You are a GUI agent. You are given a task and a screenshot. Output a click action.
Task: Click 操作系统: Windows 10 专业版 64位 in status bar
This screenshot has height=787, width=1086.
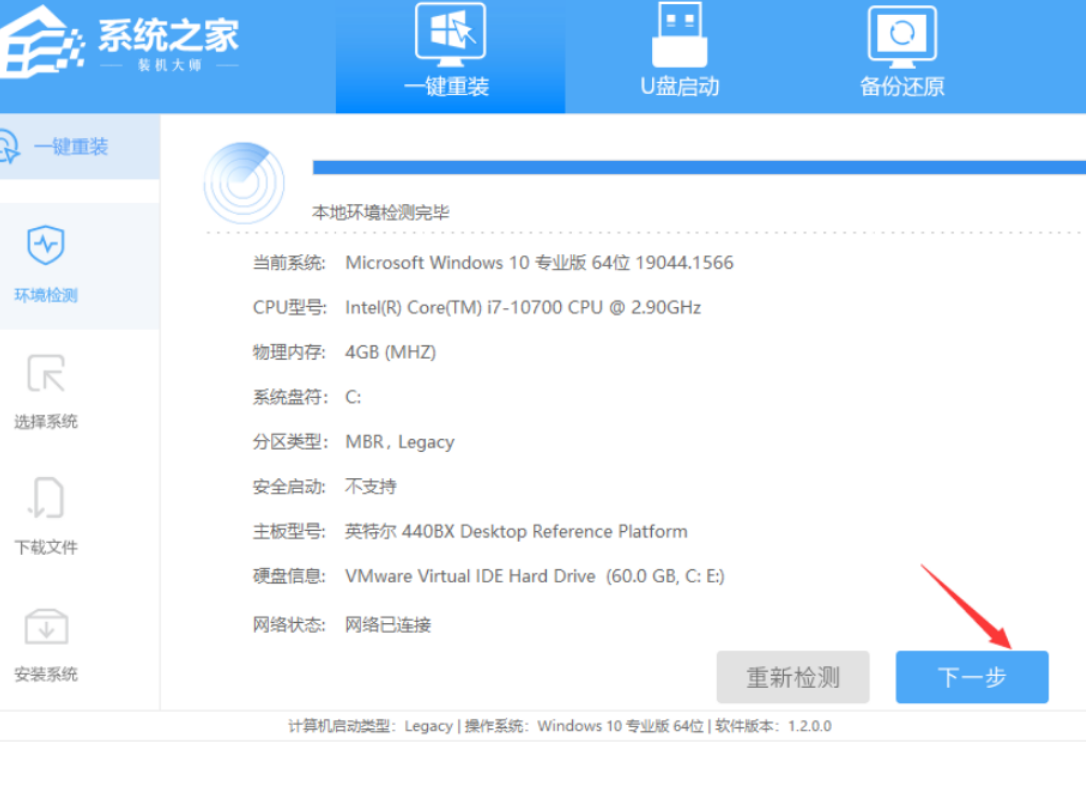click(x=584, y=726)
